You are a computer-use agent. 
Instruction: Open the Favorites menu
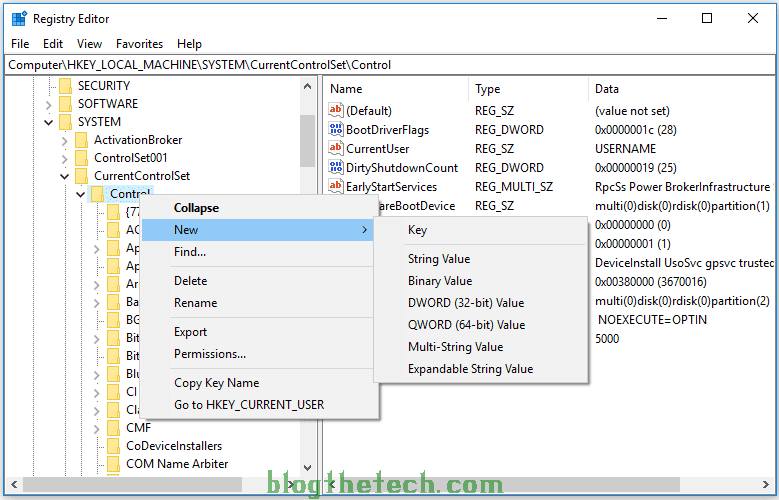point(139,44)
